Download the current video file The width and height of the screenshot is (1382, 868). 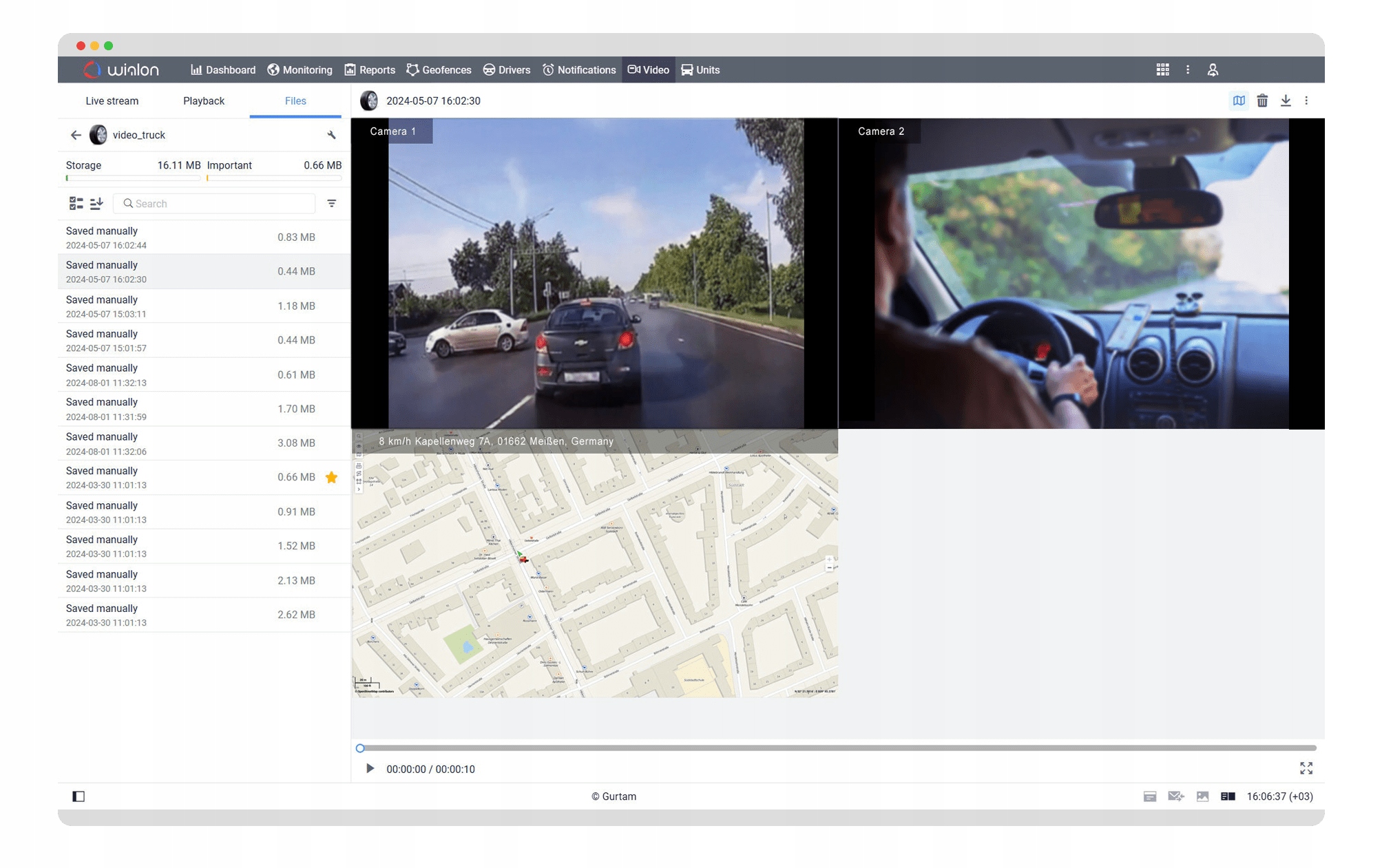[1285, 101]
